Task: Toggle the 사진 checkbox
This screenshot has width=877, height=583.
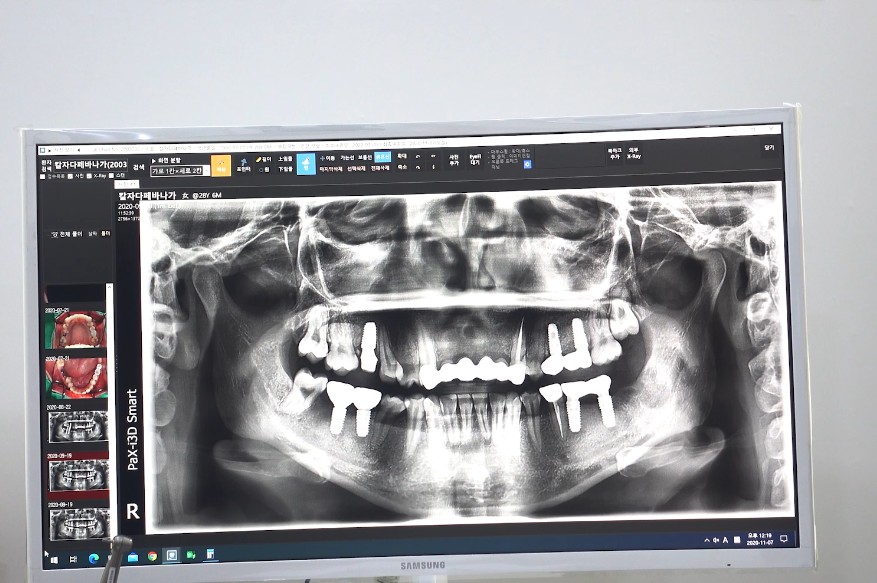Action: click(x=70, y=176)
